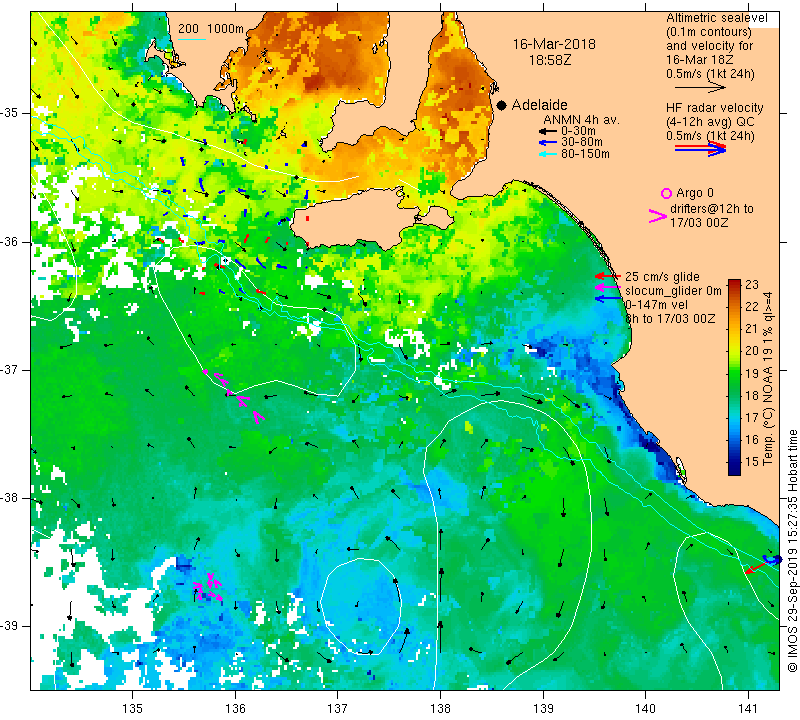Click the latitude axis label -37
The width and height of the screenshot is (800, 720).
(10, 369)
